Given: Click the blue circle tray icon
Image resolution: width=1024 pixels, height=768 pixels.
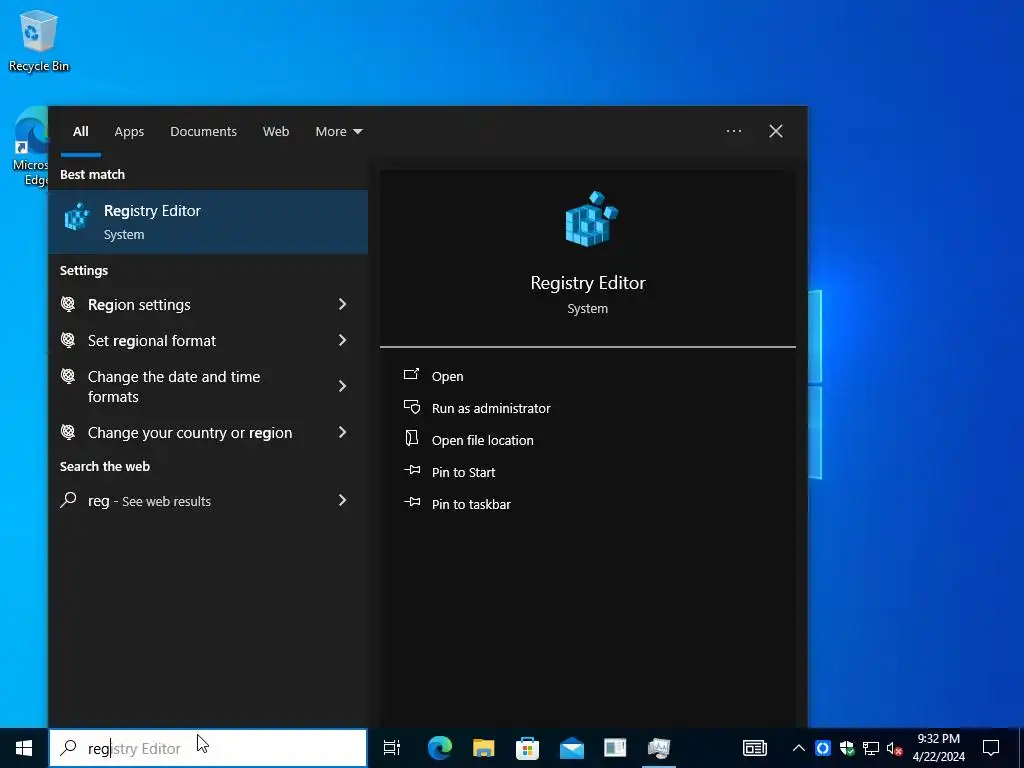Looking at the screenshot, I should pos(823,748).
